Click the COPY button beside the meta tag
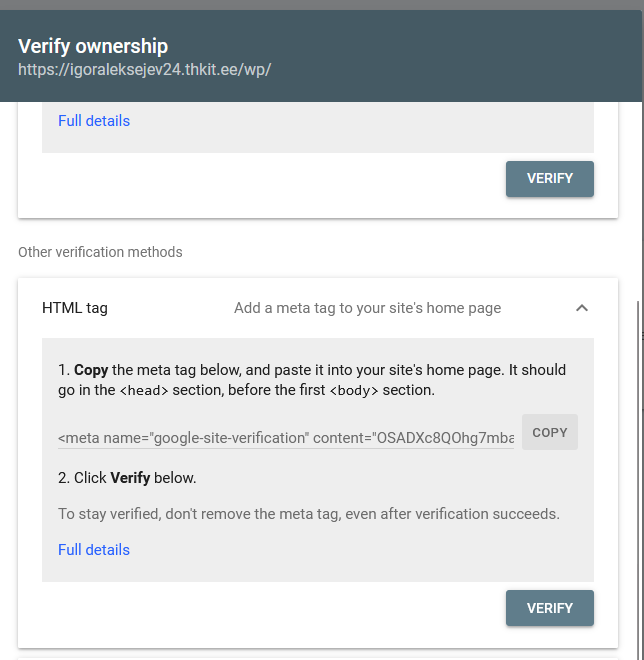This screenshot has width=644, height=660. pos(550,432)
